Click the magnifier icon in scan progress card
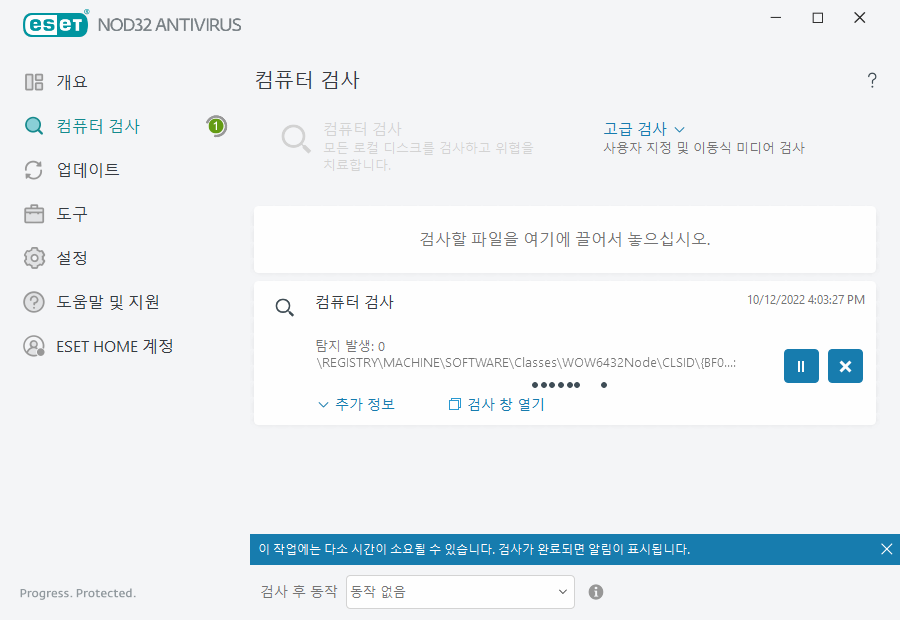 click(x=285, y=307)
